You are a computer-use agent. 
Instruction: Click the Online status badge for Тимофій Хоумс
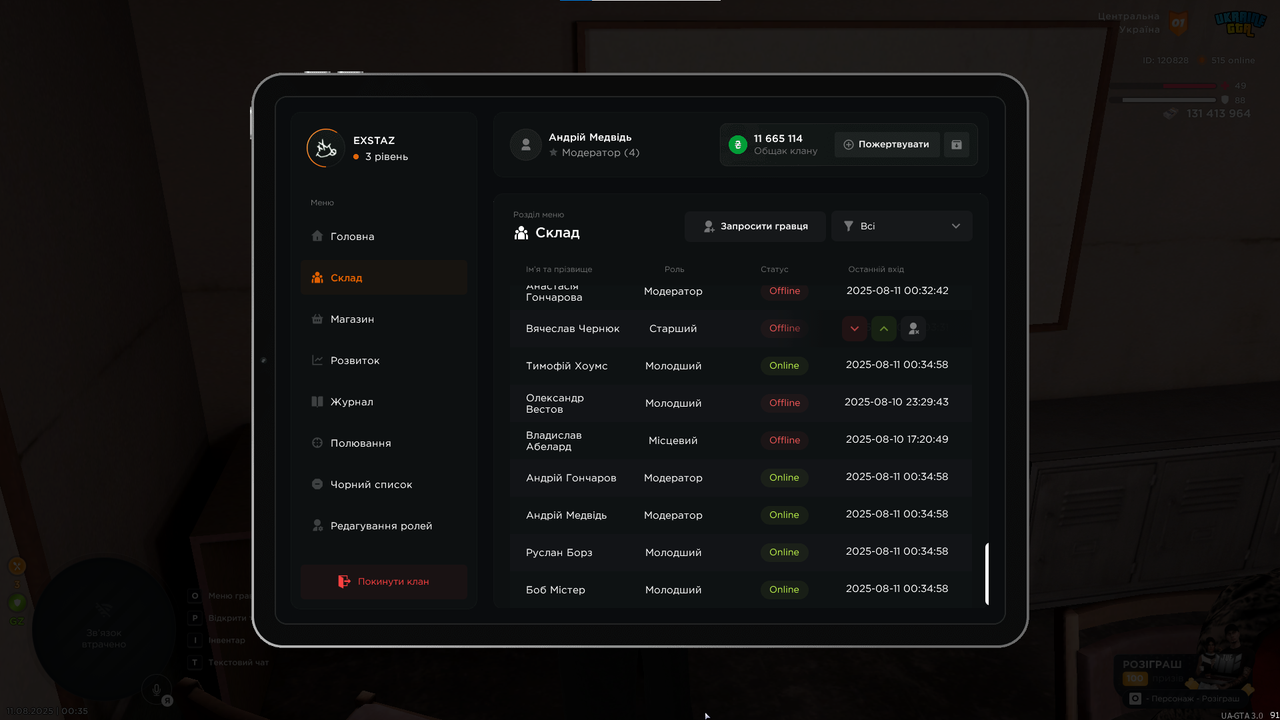pyautogui.click(x=784, y=366)
